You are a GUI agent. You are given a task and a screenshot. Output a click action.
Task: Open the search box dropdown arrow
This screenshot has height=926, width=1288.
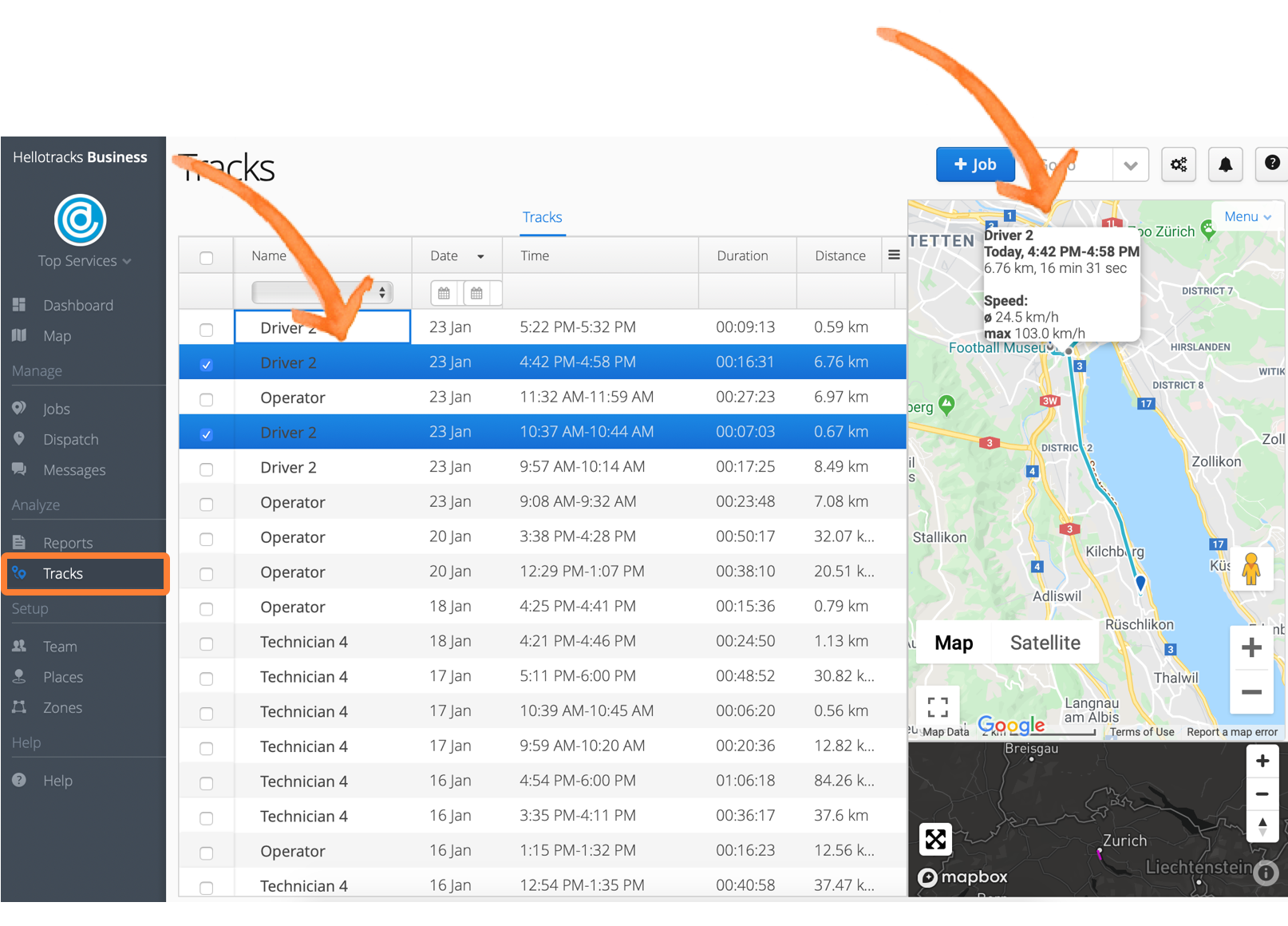[x=1130, y=165]
